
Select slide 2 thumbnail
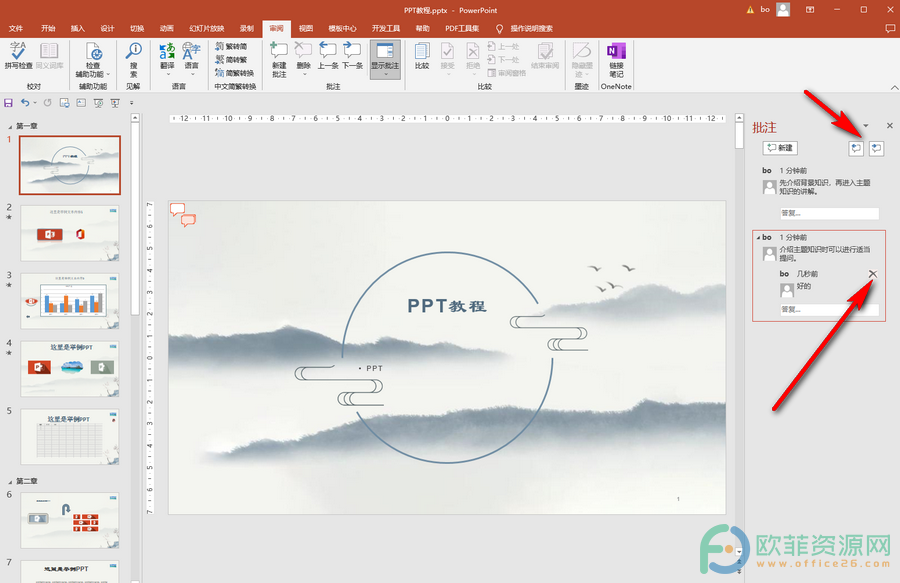coord(70,233)
